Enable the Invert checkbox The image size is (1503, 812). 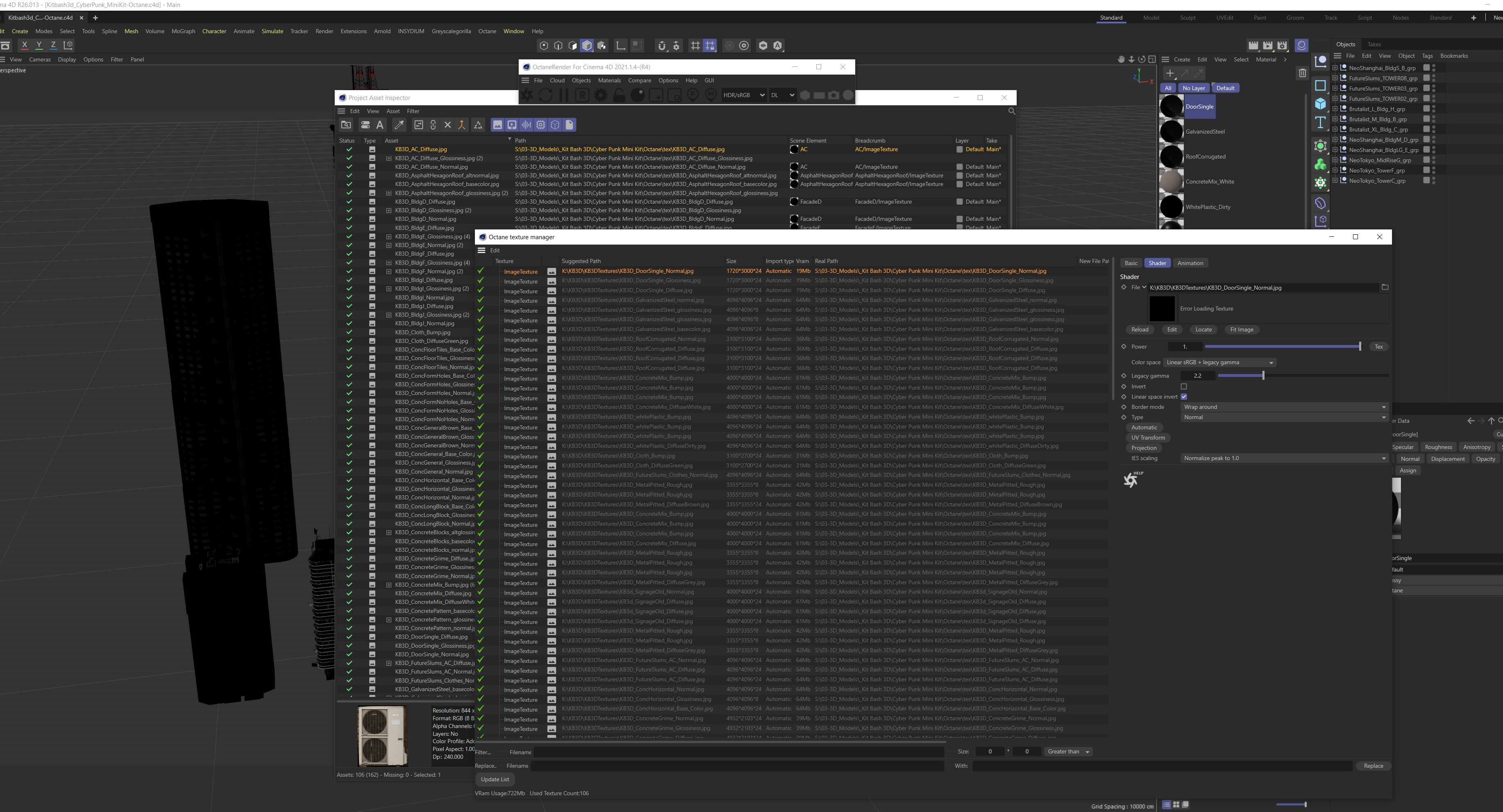pyautogui.click(x=1184, y=386)
